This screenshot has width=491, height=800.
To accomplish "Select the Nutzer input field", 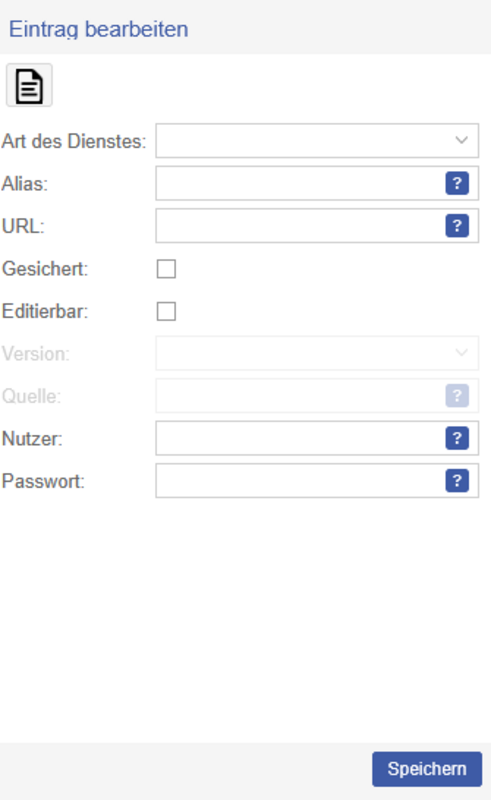I will click(x=300, y=438).
